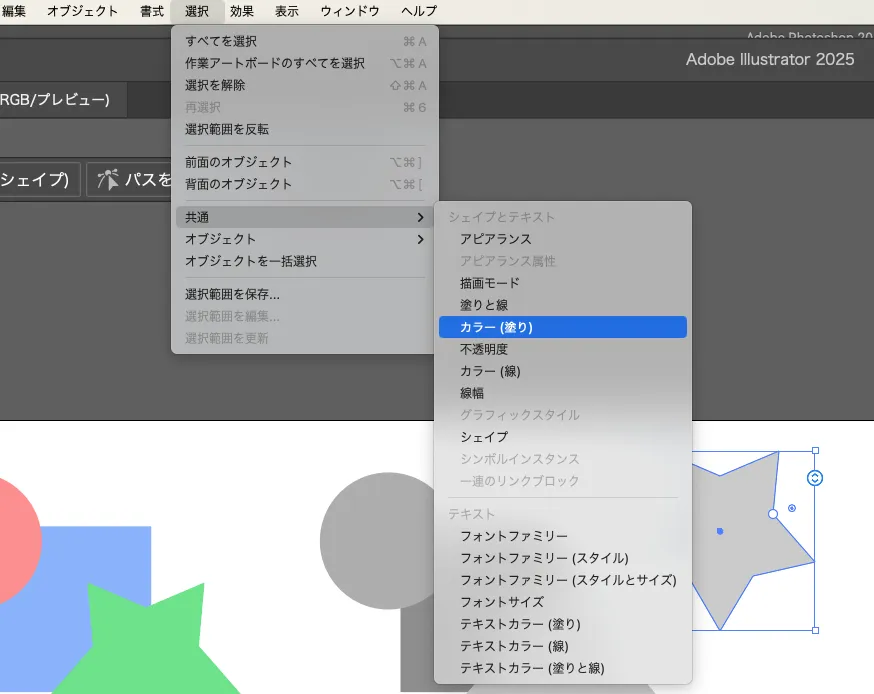Choose 選択範囲を反転 from the menu
Image resolution: width=874 pixels, height=694 pixels.
227,129
